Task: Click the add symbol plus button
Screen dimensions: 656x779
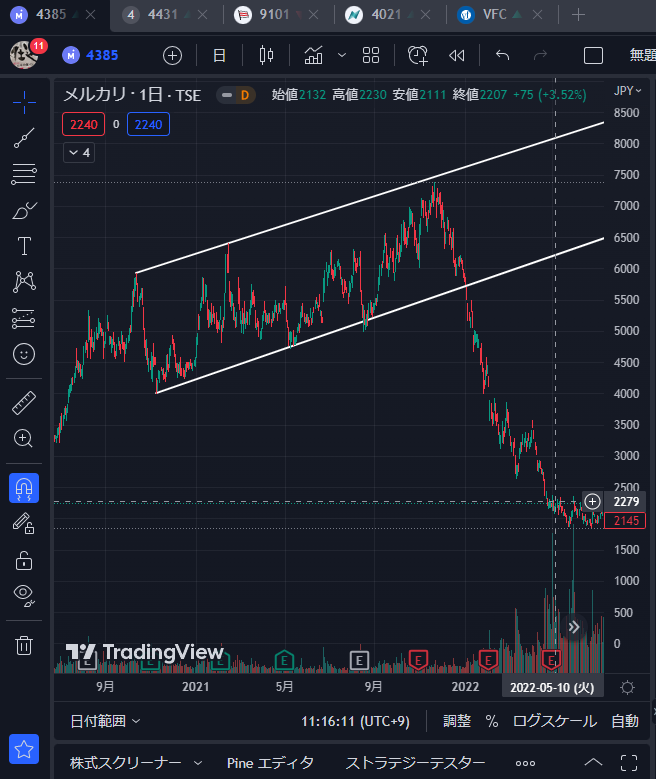Action: [172, 55]
